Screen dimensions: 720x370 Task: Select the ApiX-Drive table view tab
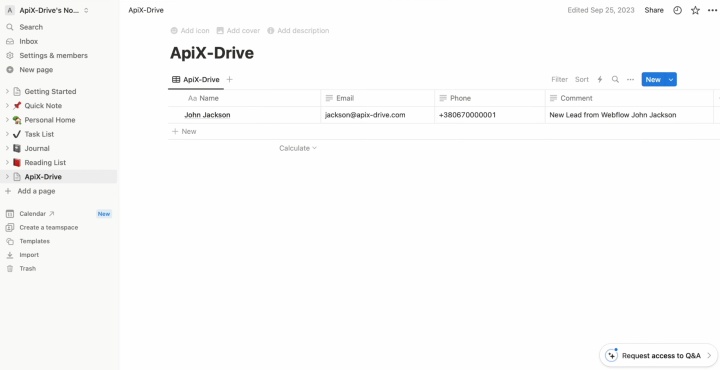pyautogui.click(x=196, y=79)
